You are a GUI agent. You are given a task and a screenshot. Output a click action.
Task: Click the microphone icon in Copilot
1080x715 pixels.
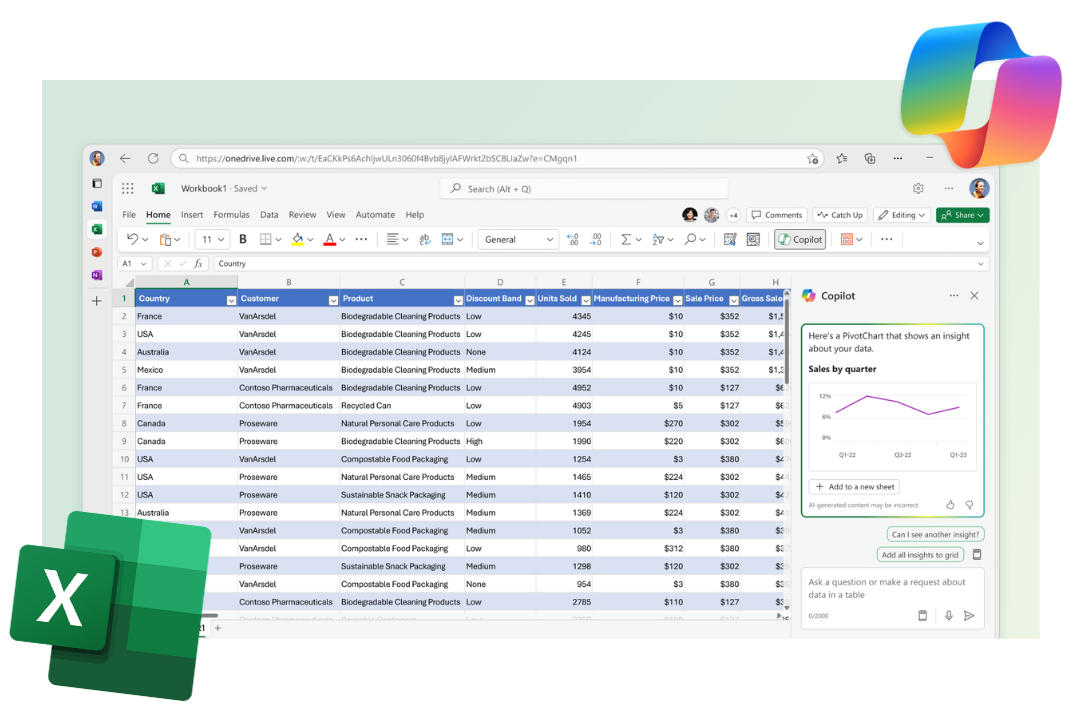pos(948,615)
